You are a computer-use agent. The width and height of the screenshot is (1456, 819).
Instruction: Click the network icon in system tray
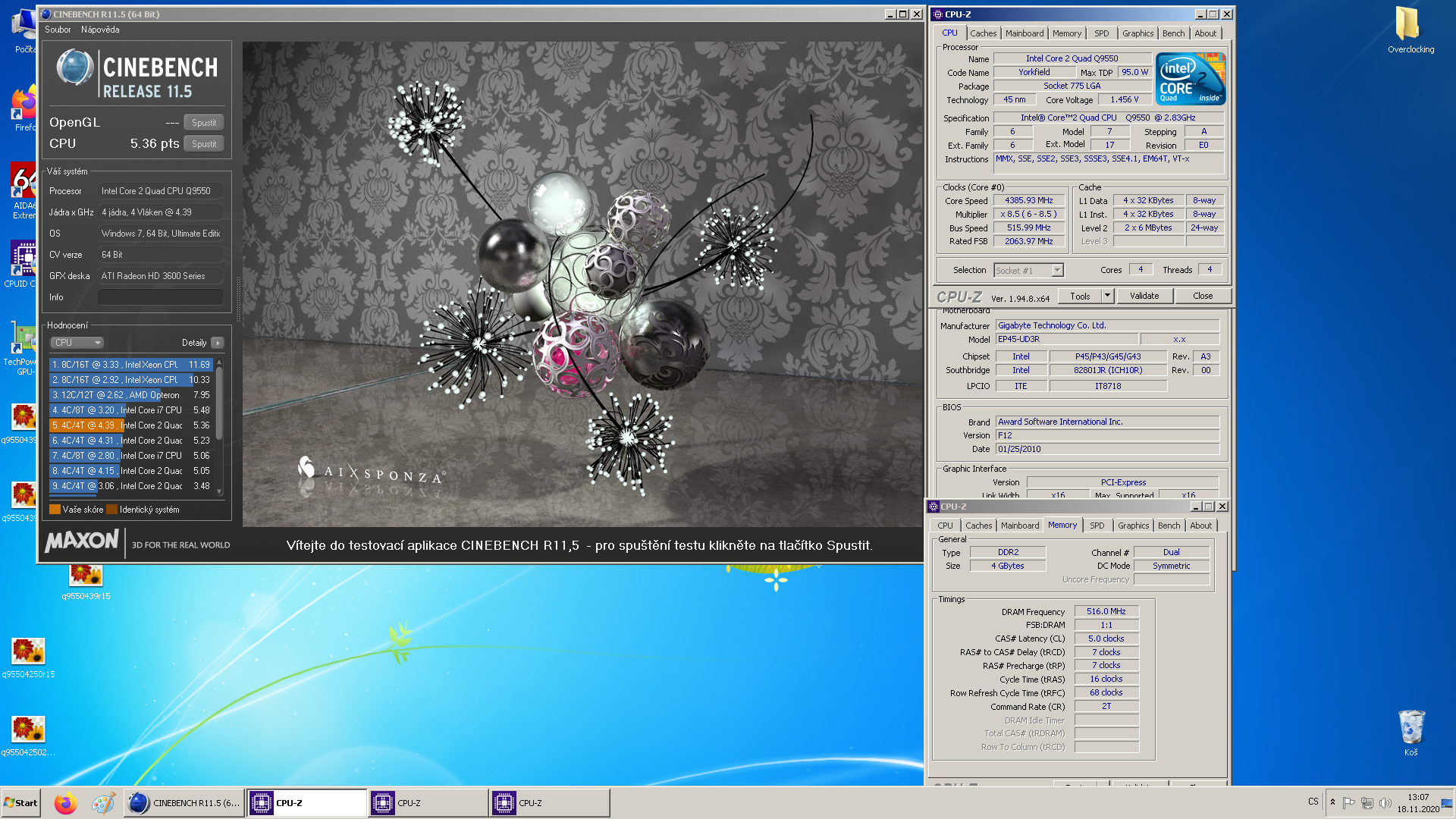click(x=1367, y=803)
